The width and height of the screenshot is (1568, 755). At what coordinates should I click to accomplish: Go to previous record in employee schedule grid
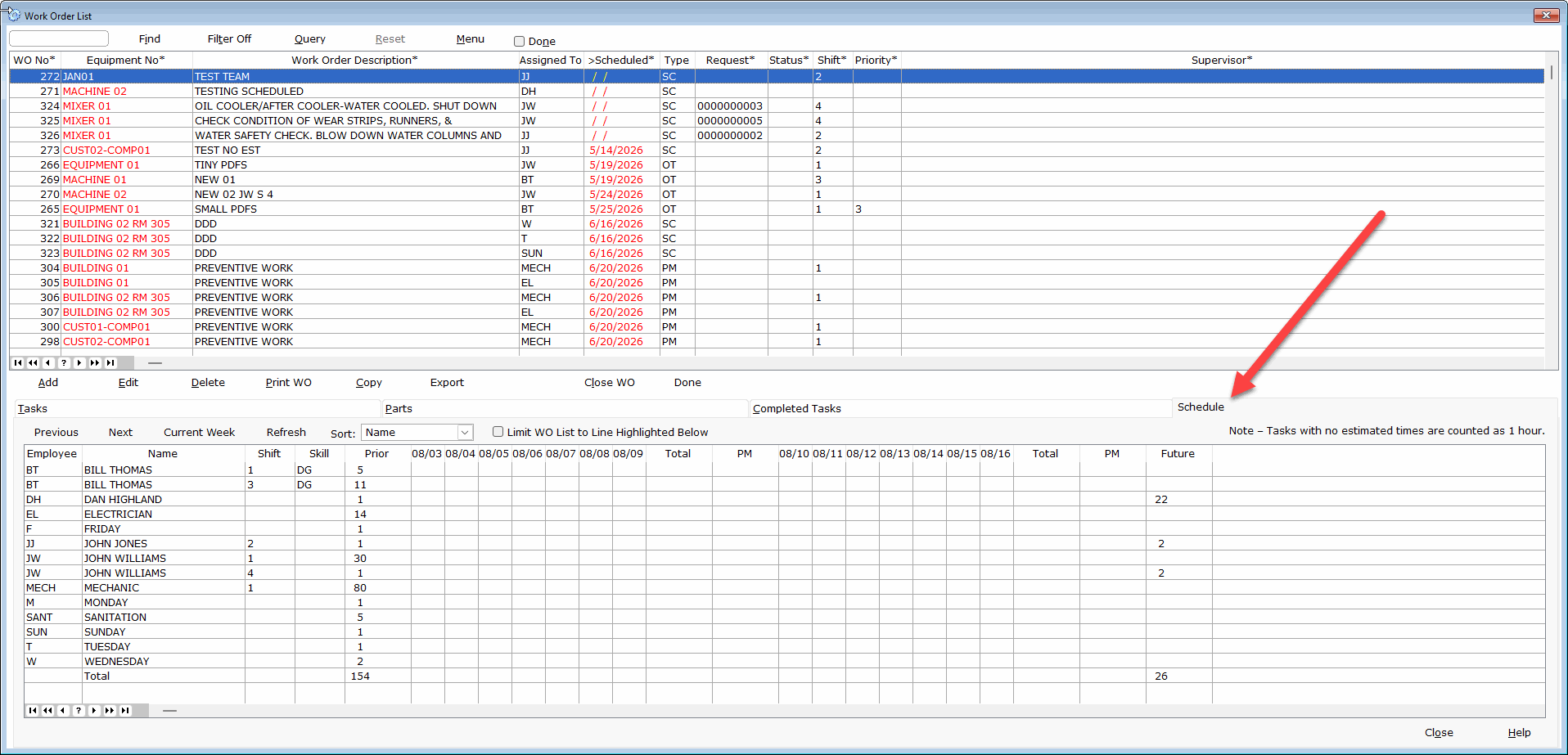coord(63,710)
